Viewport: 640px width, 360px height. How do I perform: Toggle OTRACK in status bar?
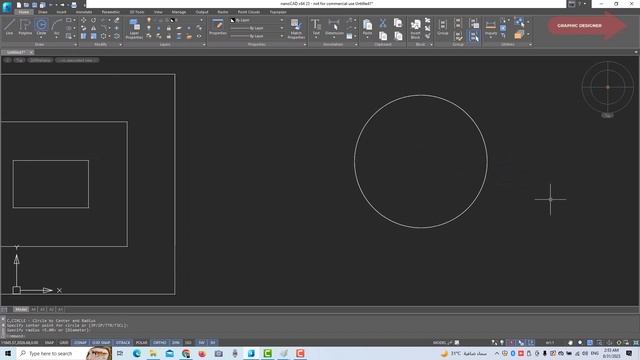pos(123,342)
